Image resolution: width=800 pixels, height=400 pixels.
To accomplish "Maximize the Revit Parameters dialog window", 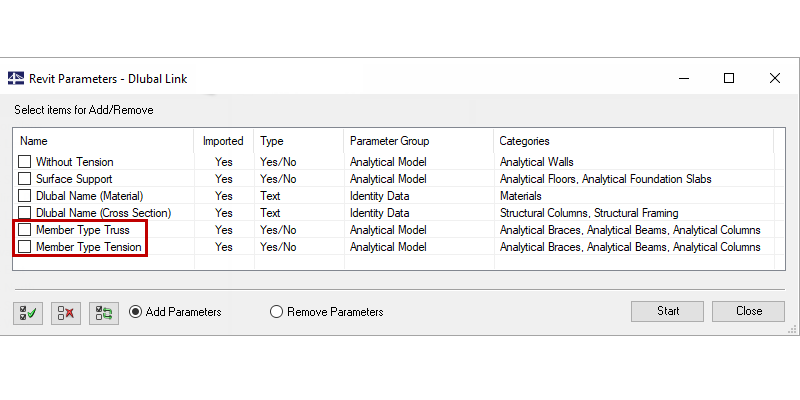I will (729, 79).
